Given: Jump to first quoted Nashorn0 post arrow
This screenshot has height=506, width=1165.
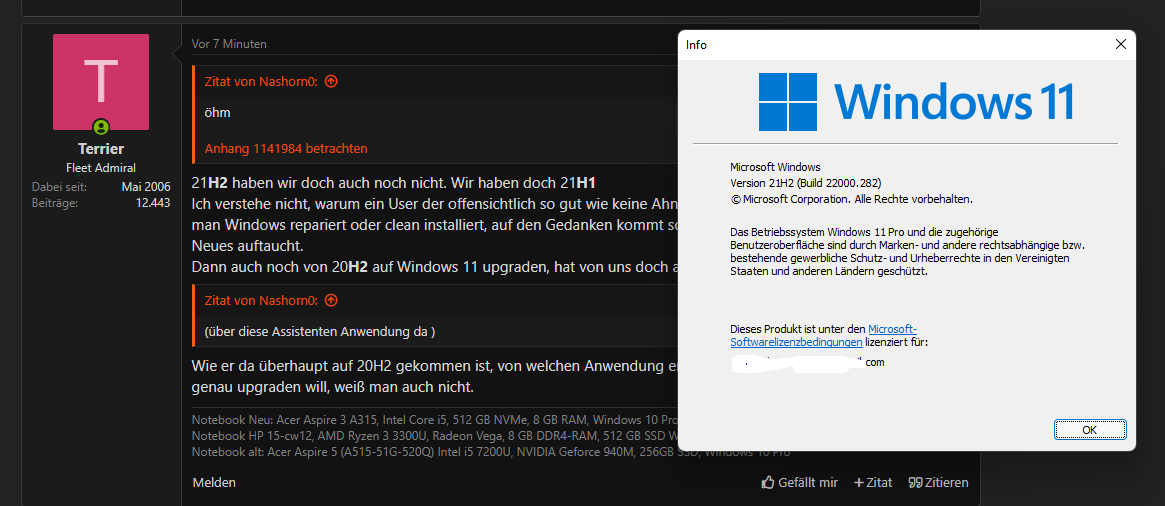Looking at the screenshot, I should tap(331, 82).
